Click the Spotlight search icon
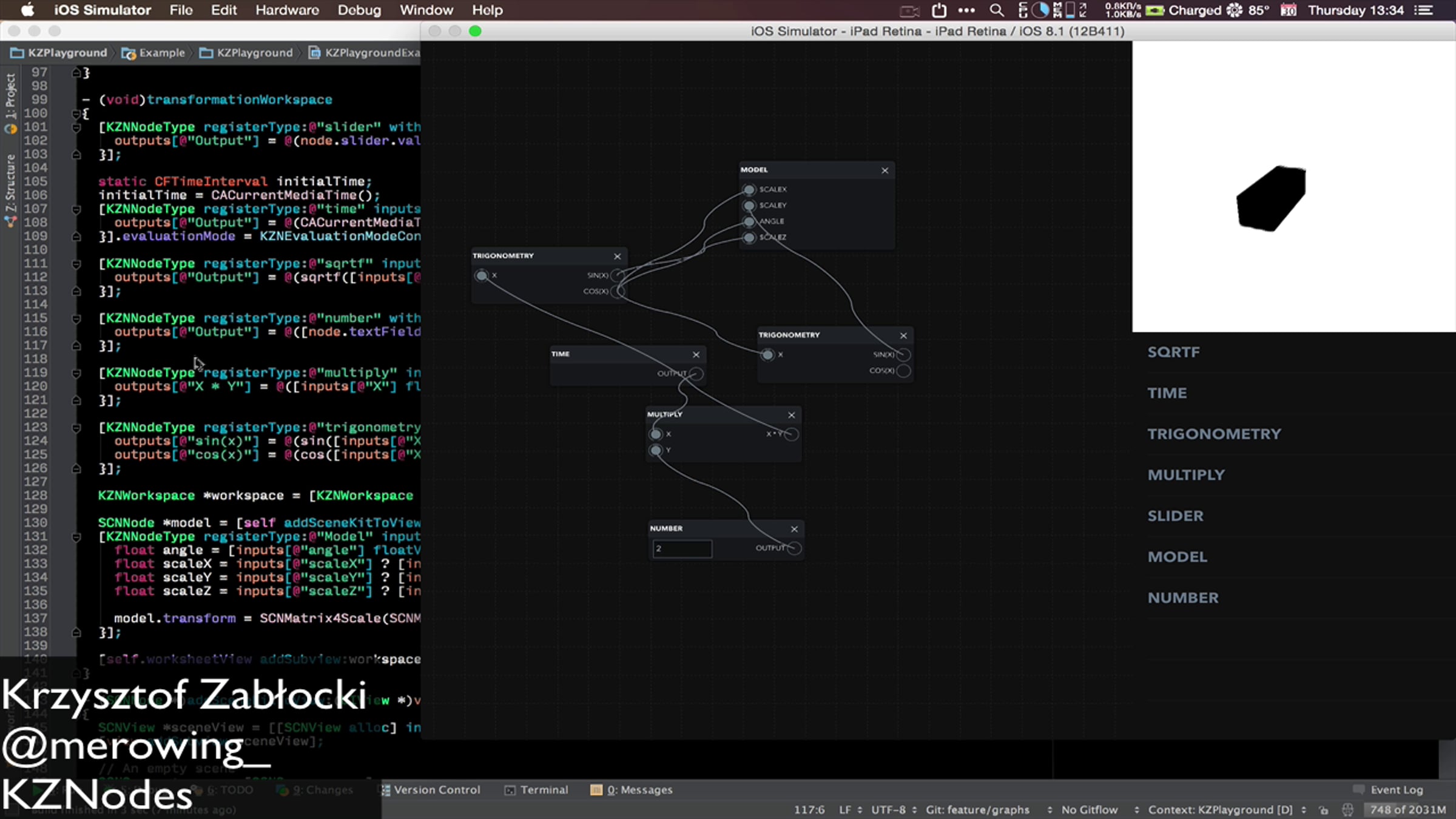 [x=996, y=10]
